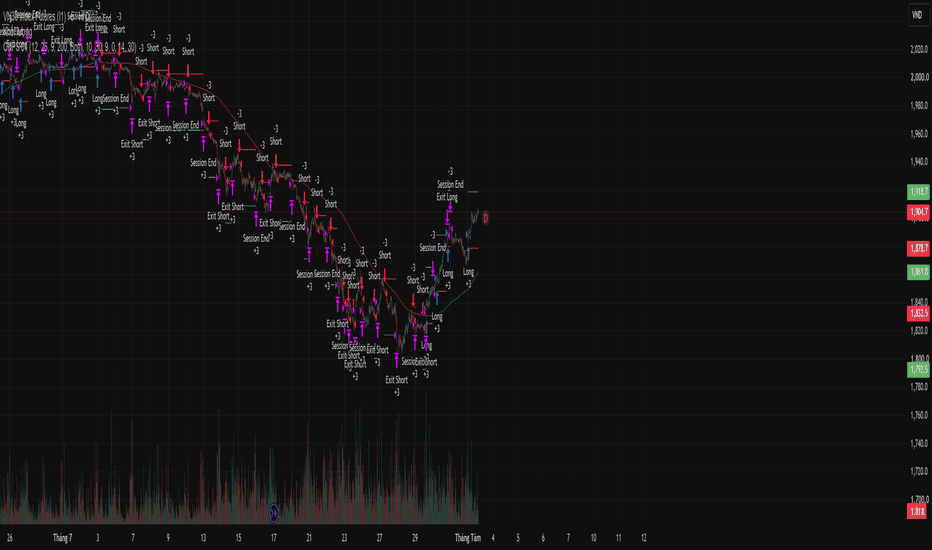Select the red 1,878.7 price tag
932x550 pixels.
tap(918, 248)
